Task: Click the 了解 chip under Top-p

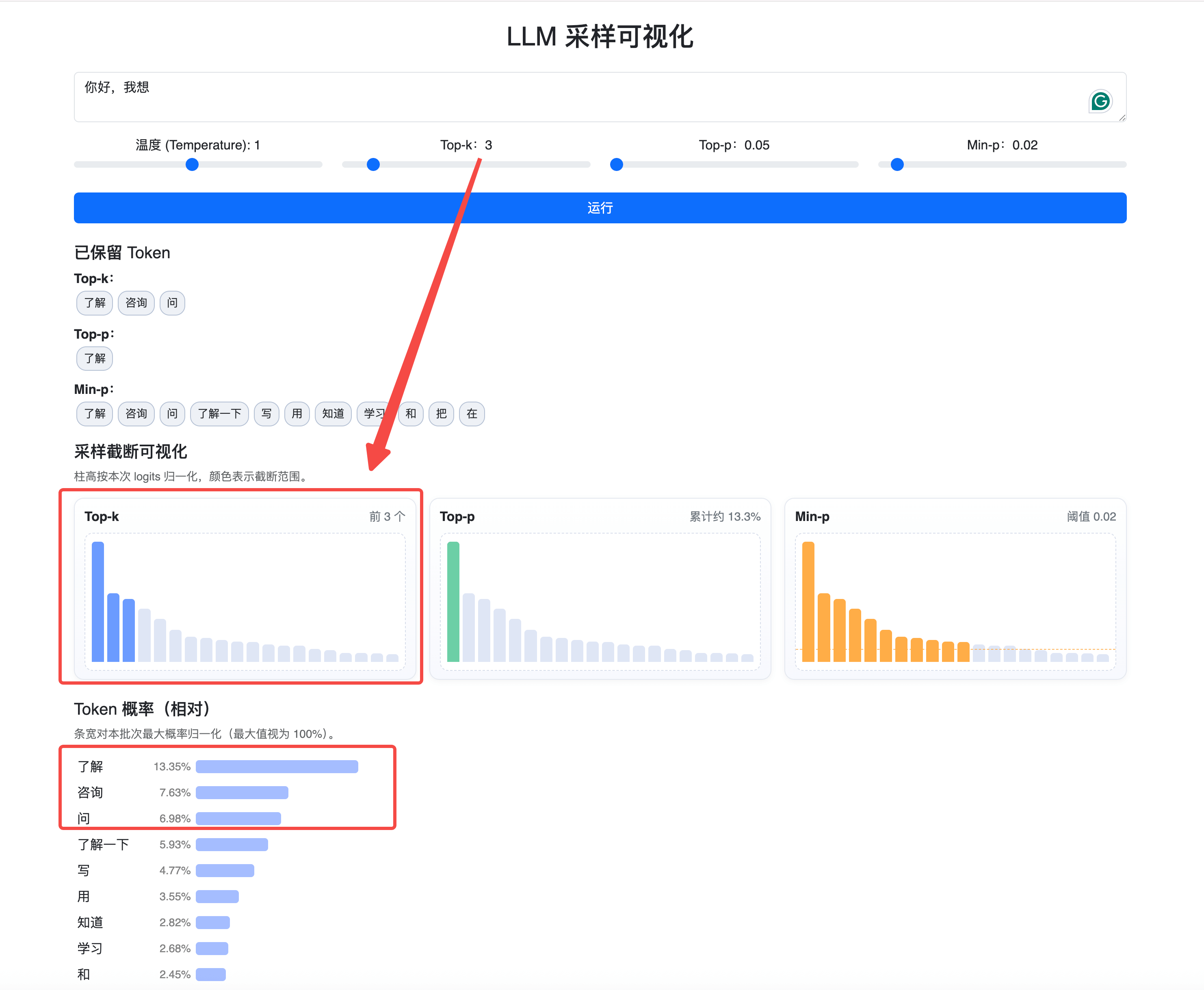Action: point(95,359)
